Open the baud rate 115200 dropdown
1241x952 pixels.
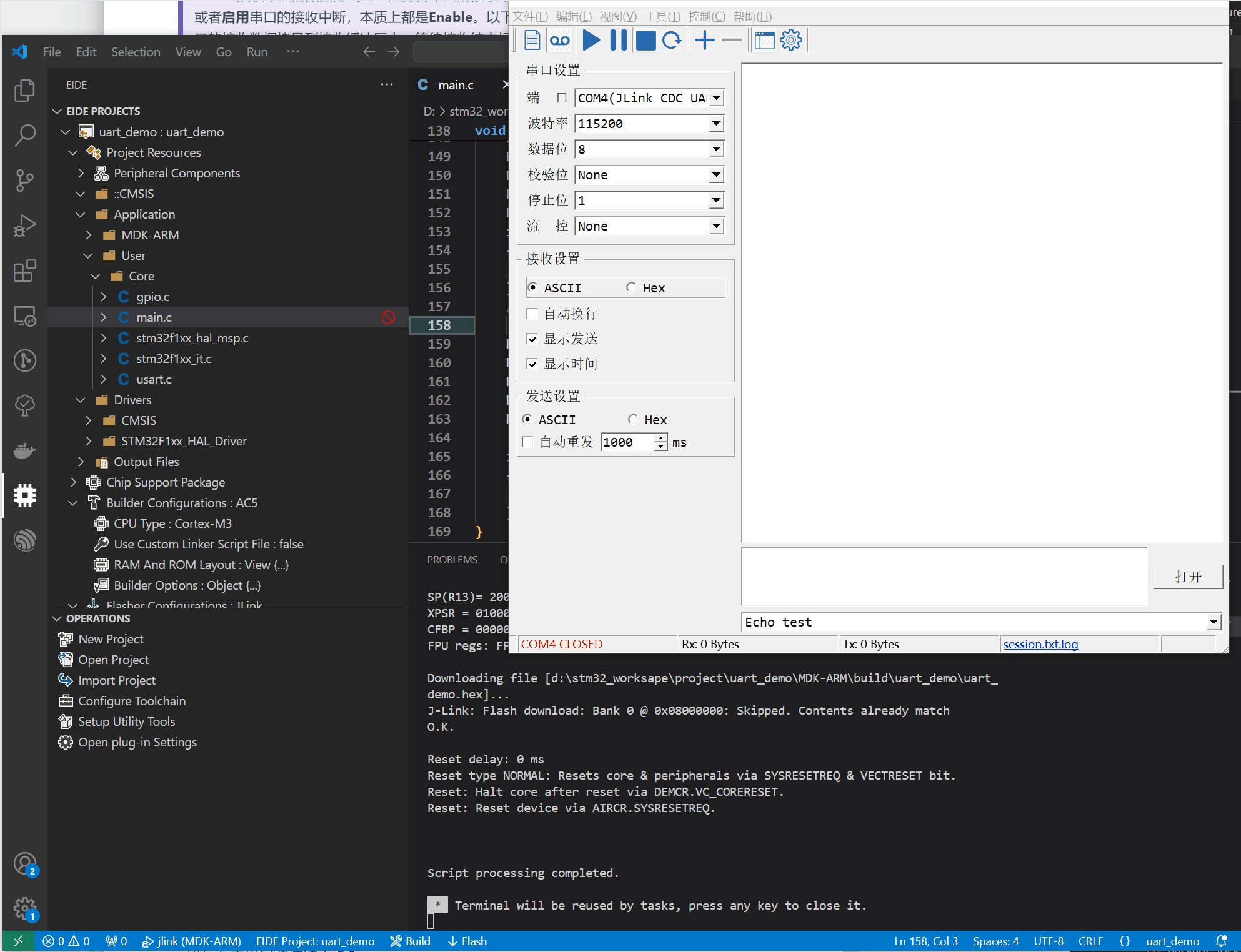tap(716, 124)
